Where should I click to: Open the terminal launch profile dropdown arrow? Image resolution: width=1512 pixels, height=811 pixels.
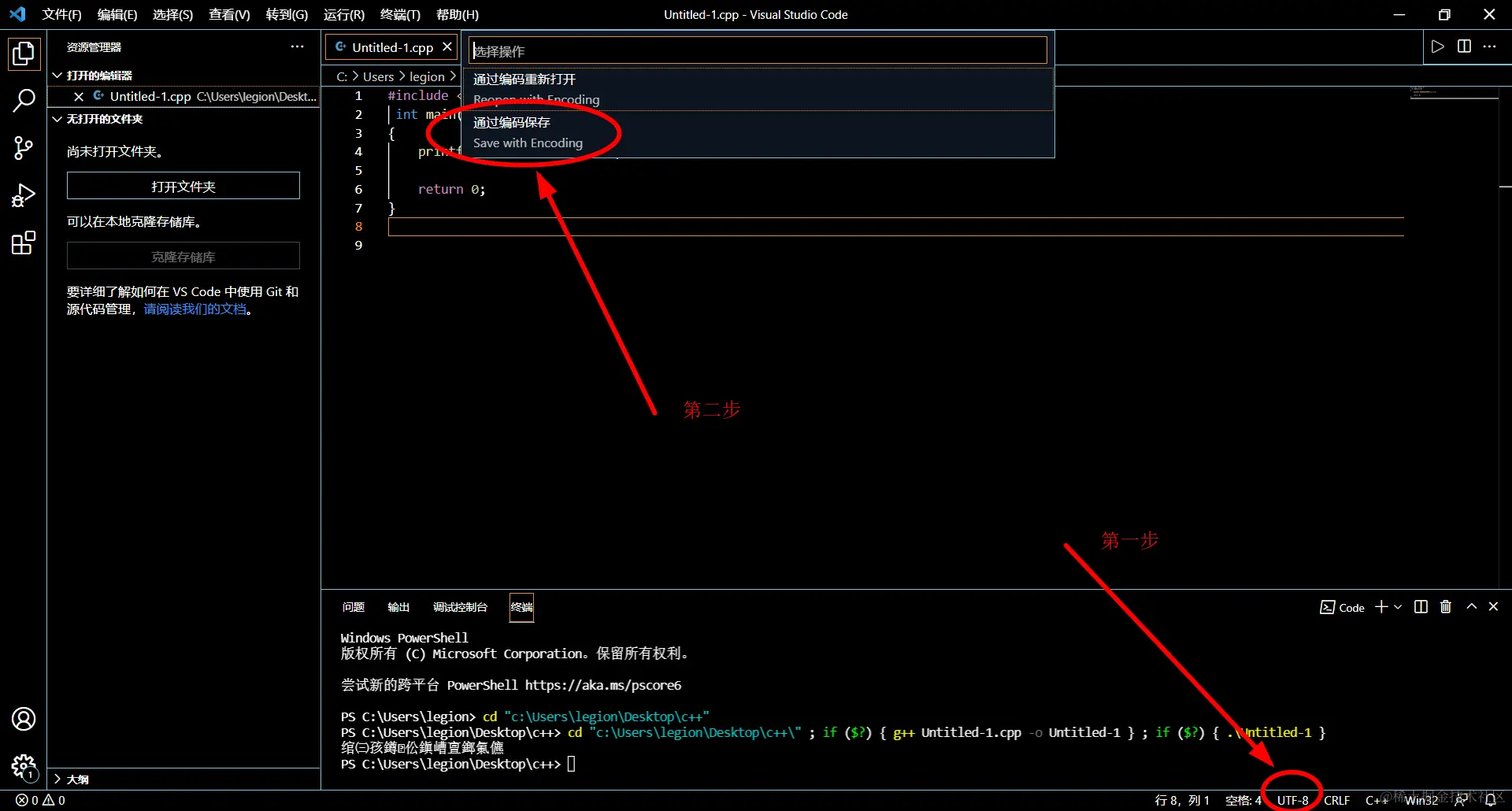[1398, 607]
